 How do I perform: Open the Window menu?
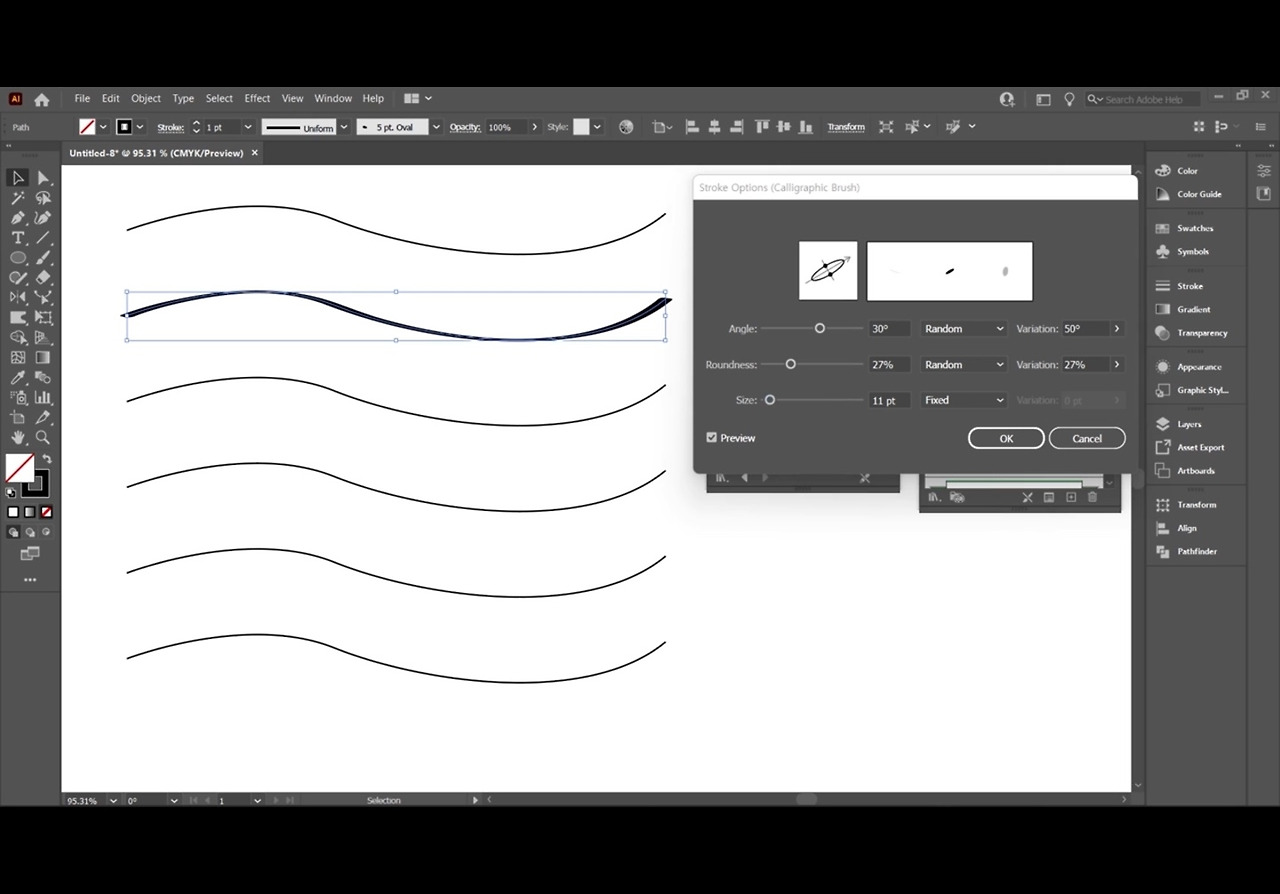tap(333, 99)
